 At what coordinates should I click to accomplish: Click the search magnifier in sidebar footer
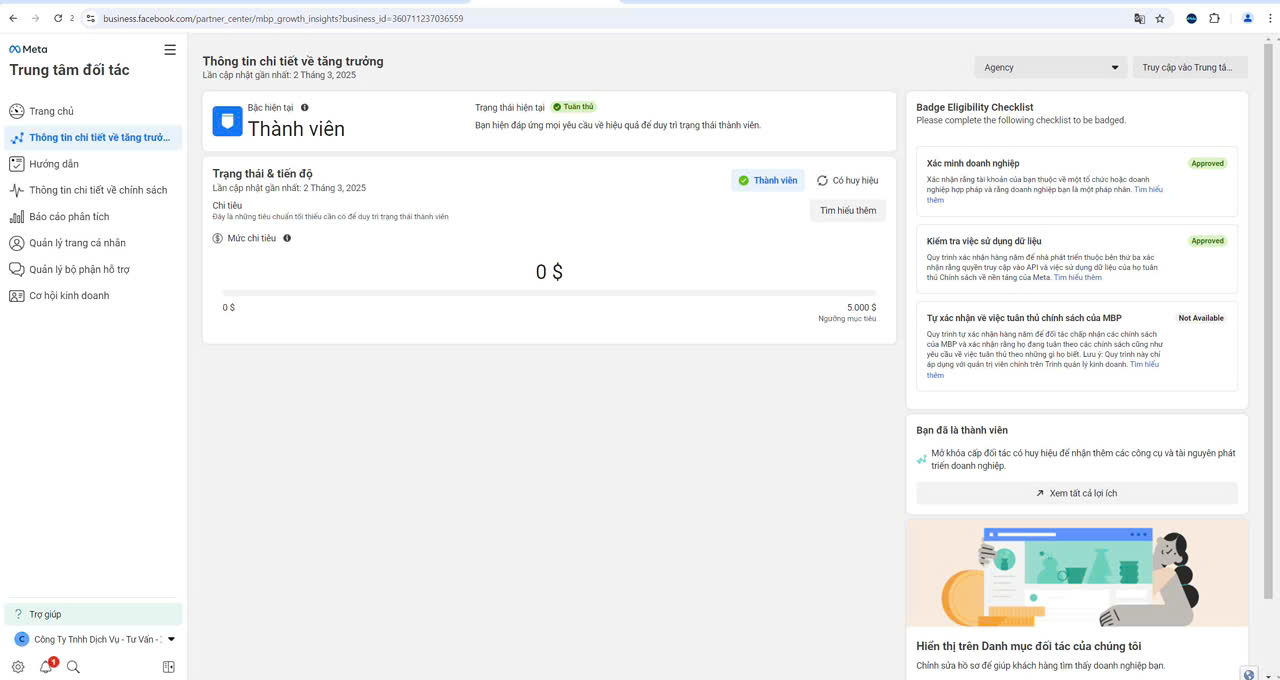click(73, 667)
